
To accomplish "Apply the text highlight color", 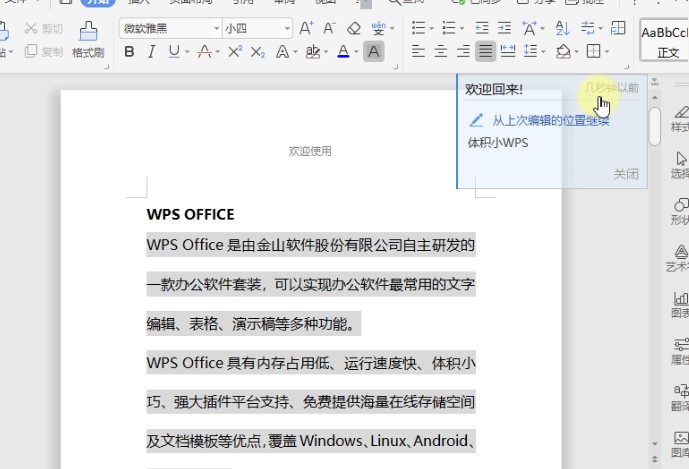I will pos(312,52).
